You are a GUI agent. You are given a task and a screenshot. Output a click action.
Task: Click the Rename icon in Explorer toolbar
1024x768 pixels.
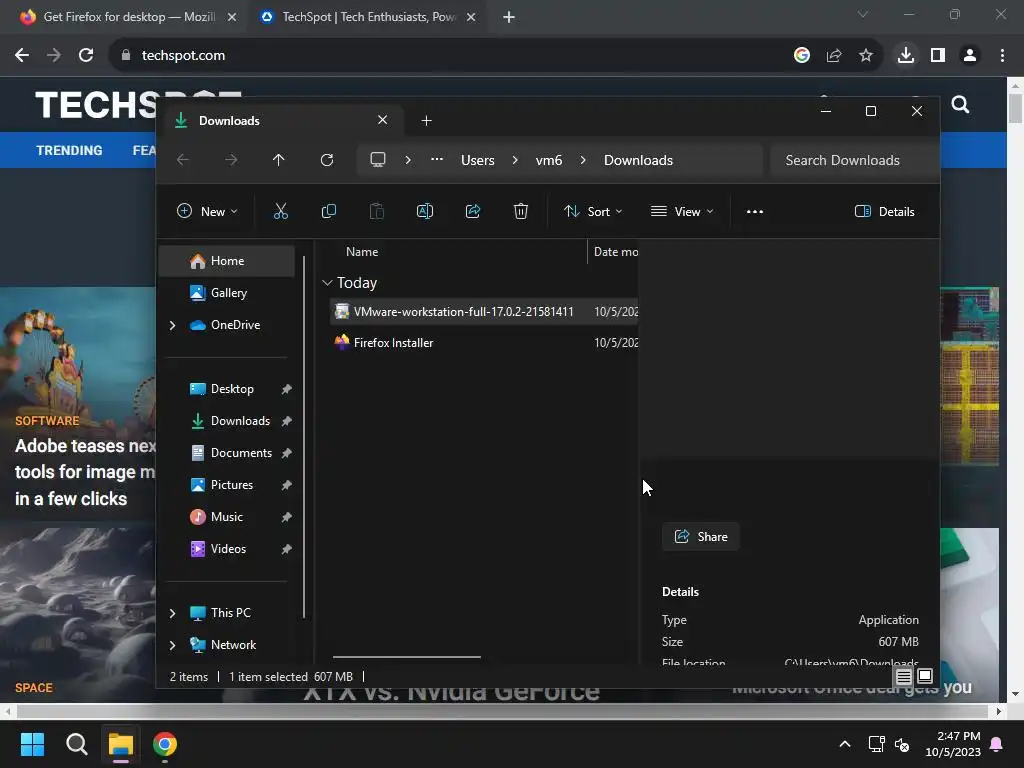coord(424,211)
